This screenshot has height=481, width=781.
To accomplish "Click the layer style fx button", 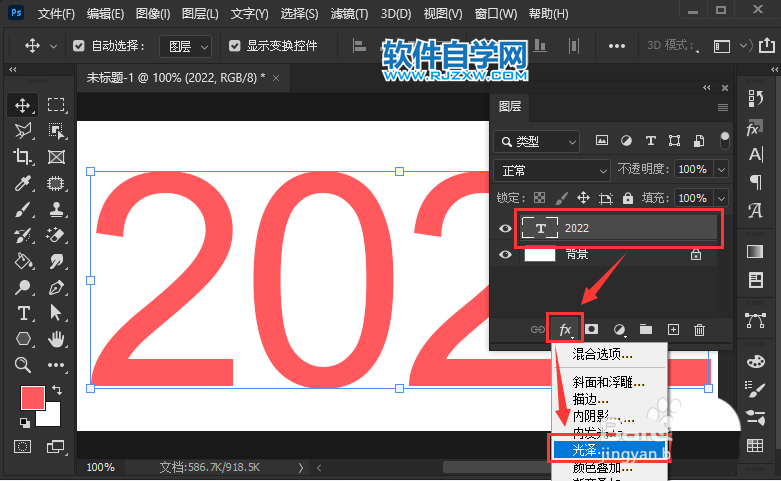I will point(565,329).
